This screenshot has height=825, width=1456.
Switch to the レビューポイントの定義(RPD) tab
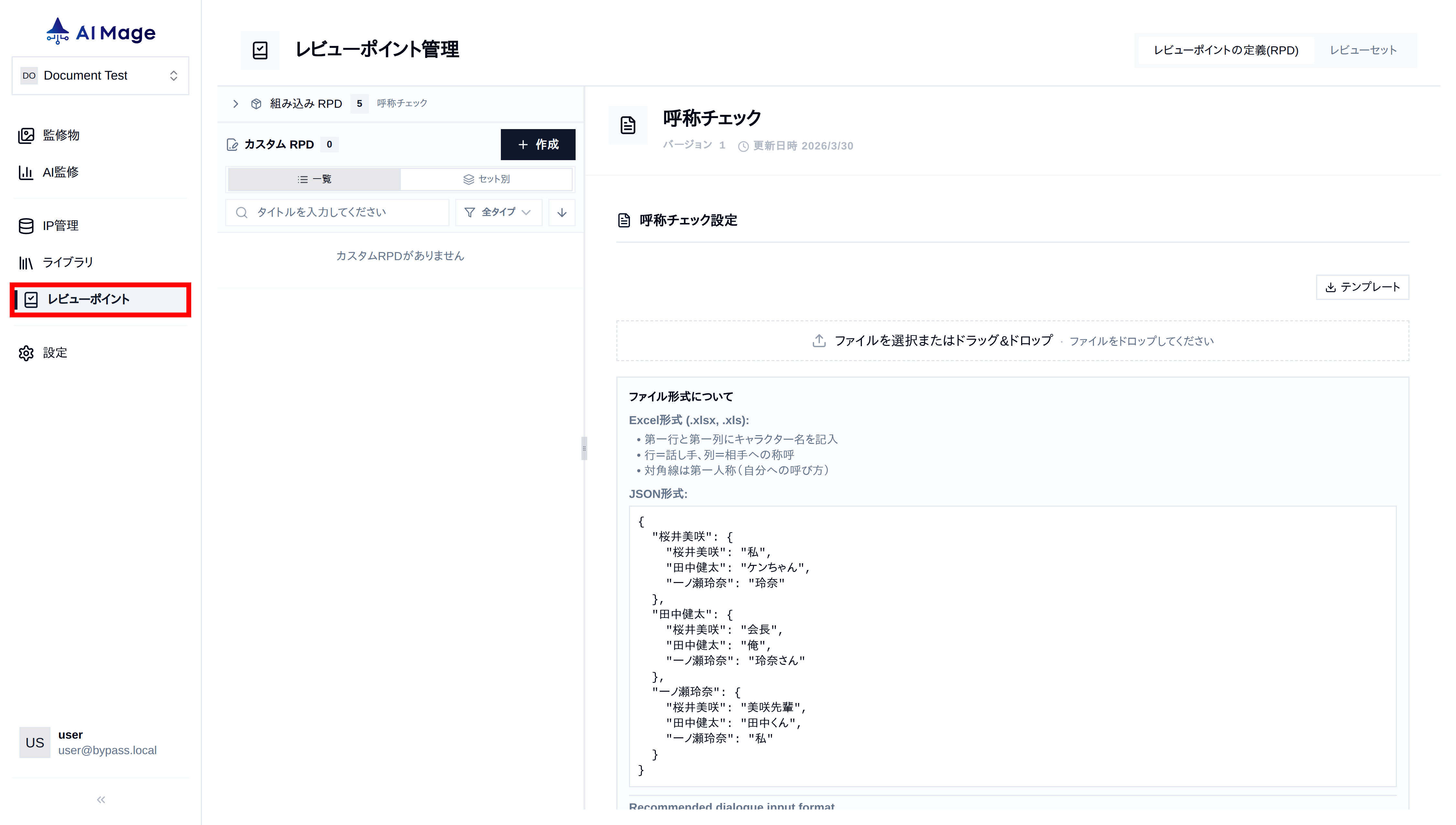[x=1226, y=50]
